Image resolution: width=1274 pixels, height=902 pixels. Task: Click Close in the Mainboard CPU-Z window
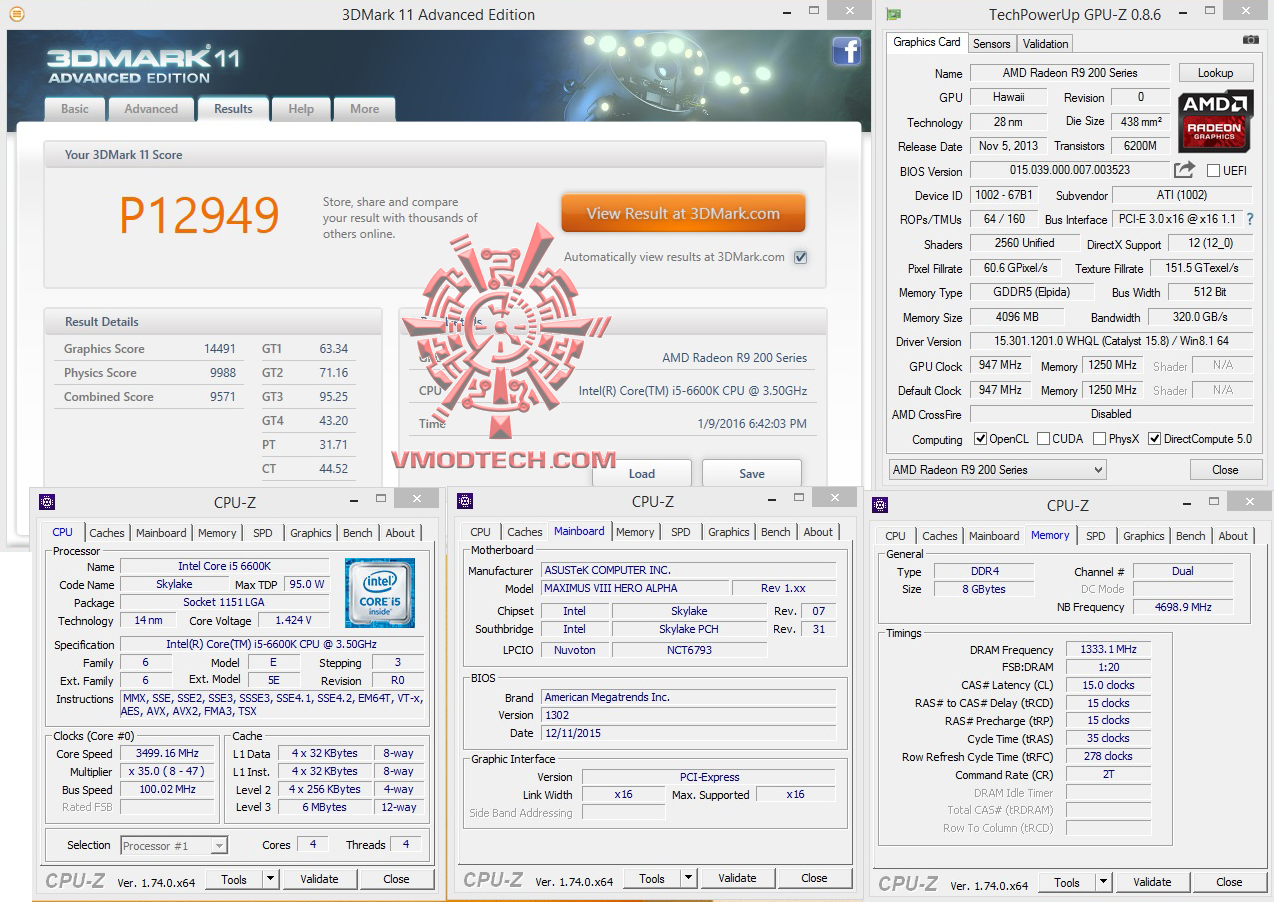tap(814, 878)
